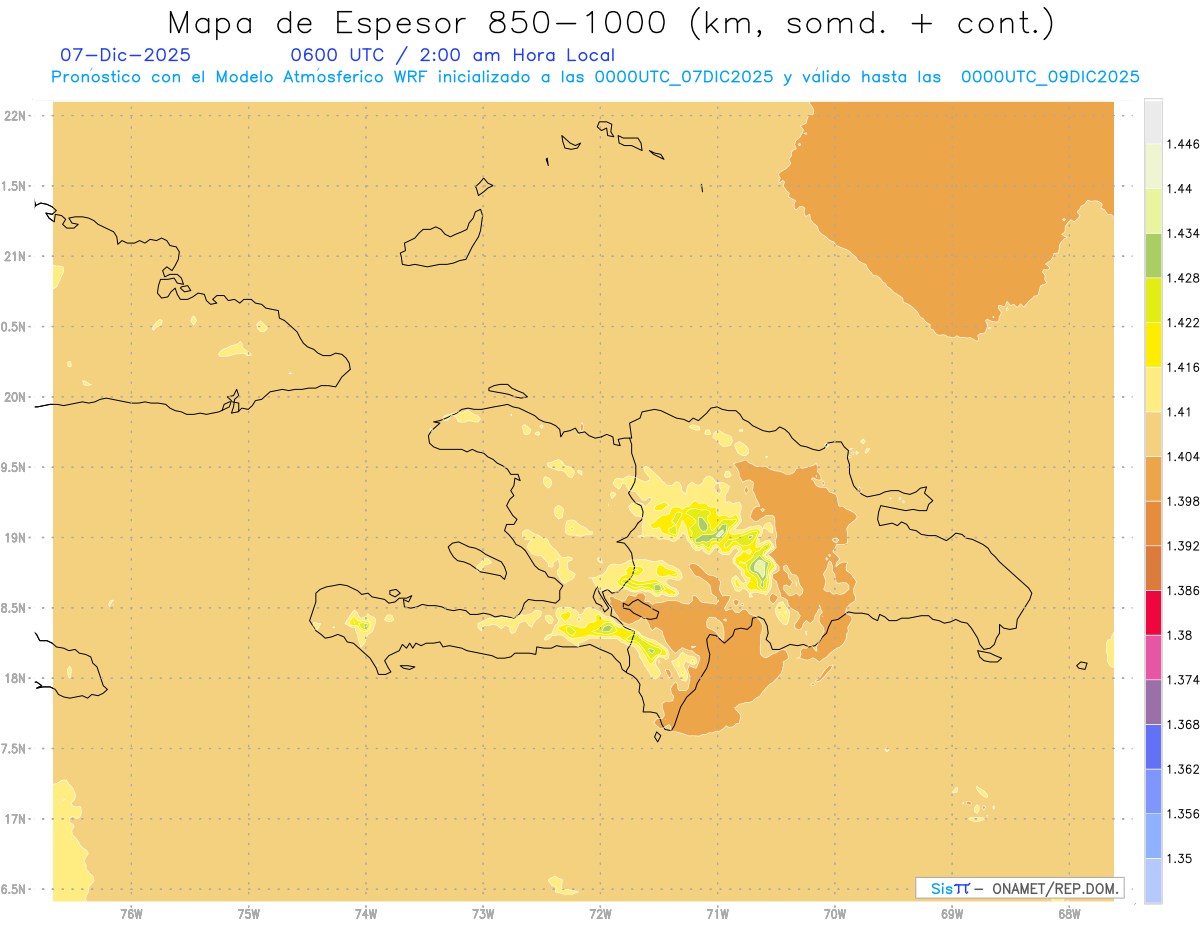
Task: Click the legend value '1.416'
Action: pyautogui.click(x=1184, y=367)
